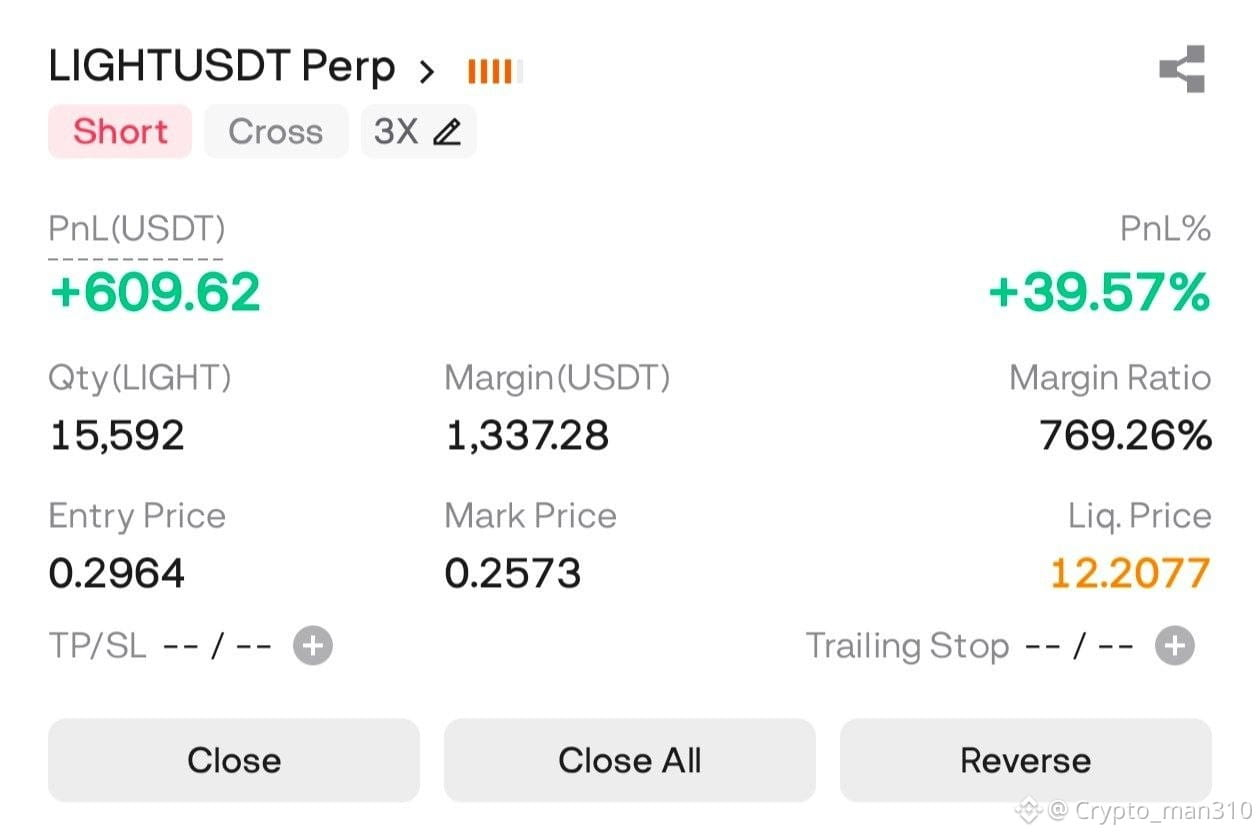1260x835 pixels.
Task: Change Cross margin mode tag
Action: [276, 132]
